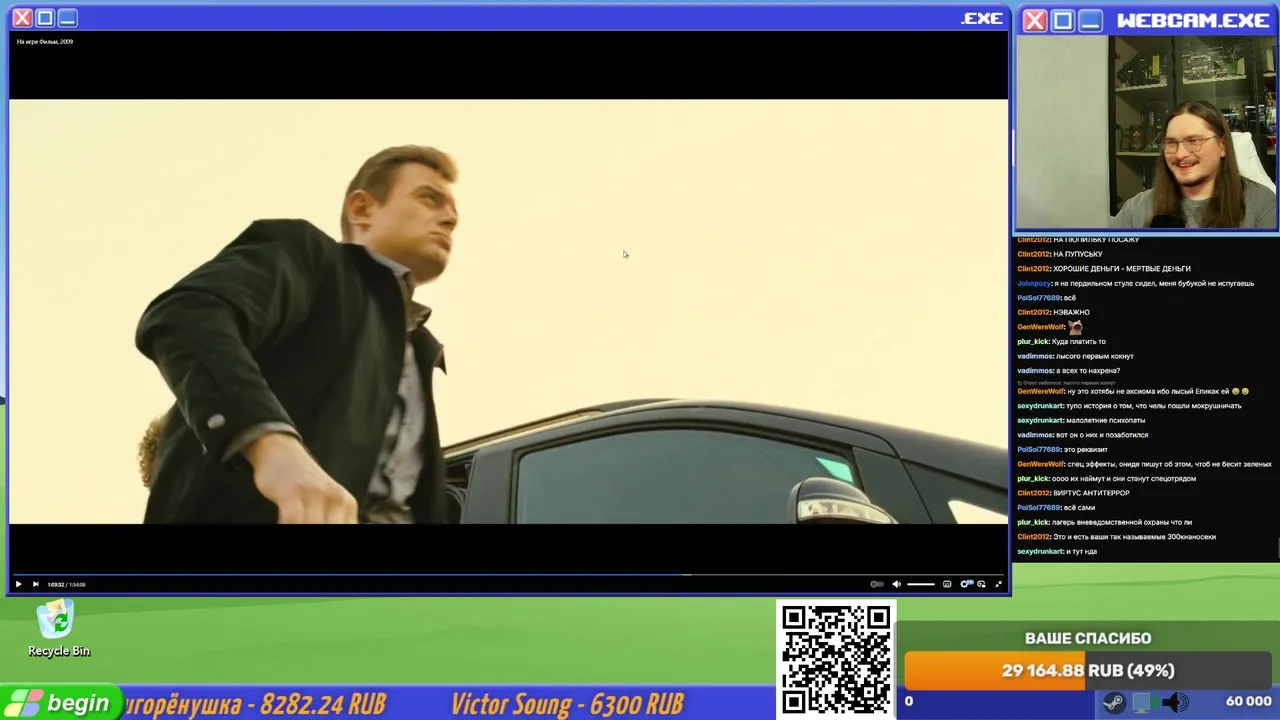Click the donor ticker 'Victor Soung - 6300 RUB'
1280x720 pixels.
[567, 704]
